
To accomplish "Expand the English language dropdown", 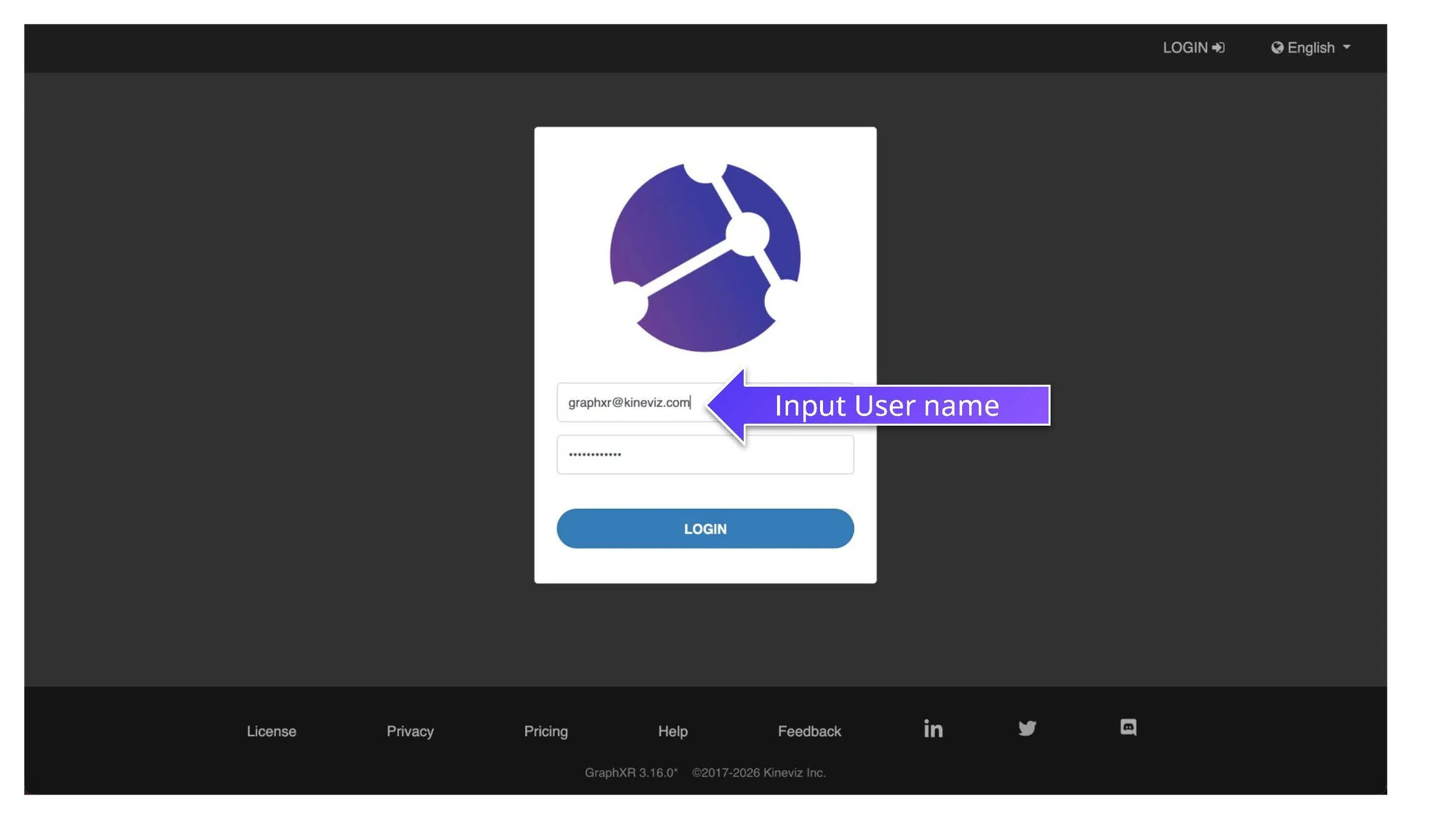I will [1310, 48].
